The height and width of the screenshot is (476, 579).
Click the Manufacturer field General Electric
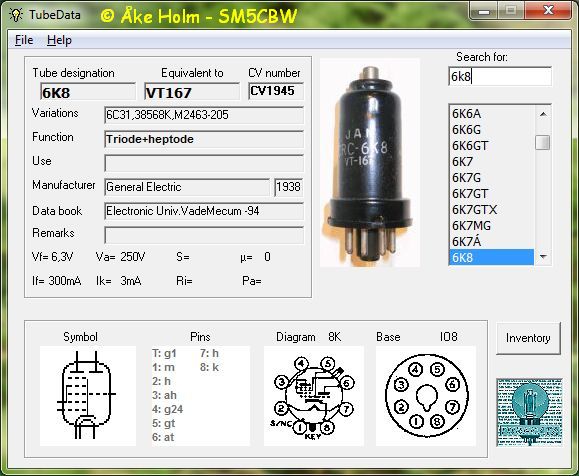pos(187,187)
